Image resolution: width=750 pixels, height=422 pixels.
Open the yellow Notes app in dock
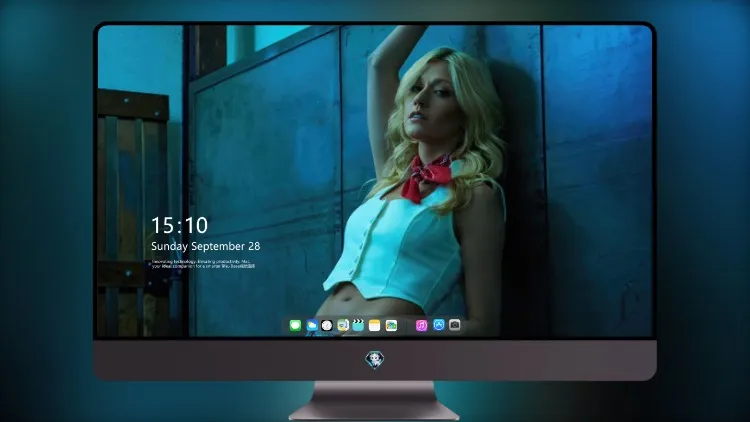click(x=375, y=326)
